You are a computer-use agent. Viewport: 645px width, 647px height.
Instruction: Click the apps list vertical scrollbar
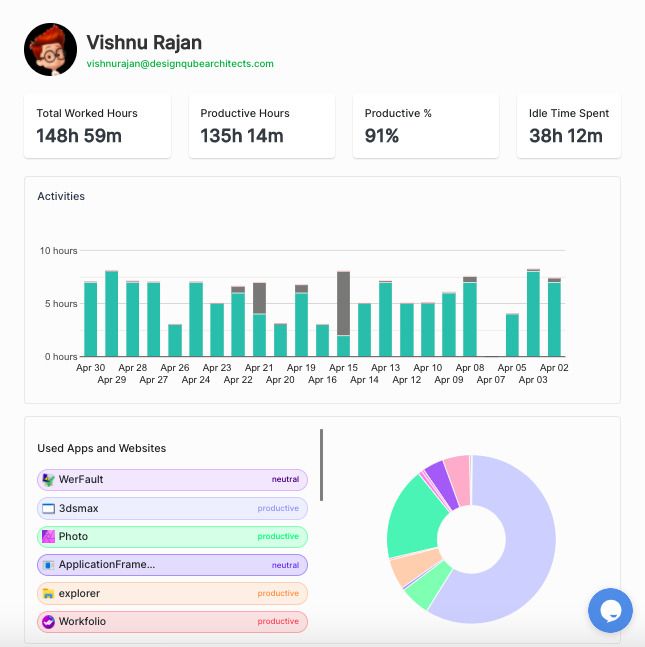321,465
